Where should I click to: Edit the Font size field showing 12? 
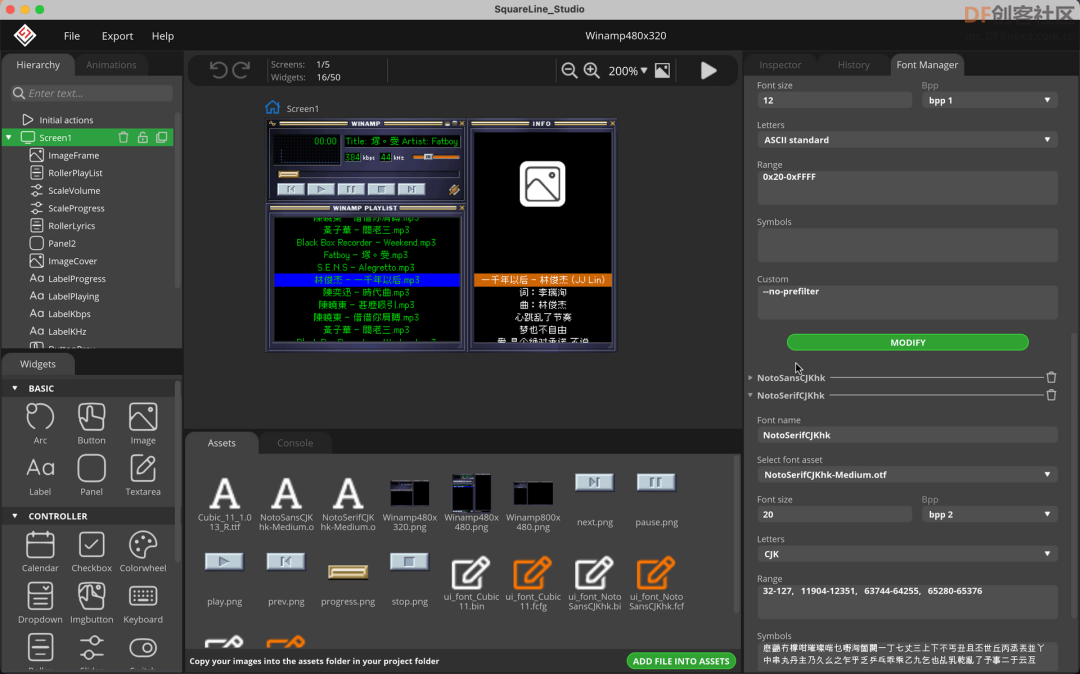834,101
